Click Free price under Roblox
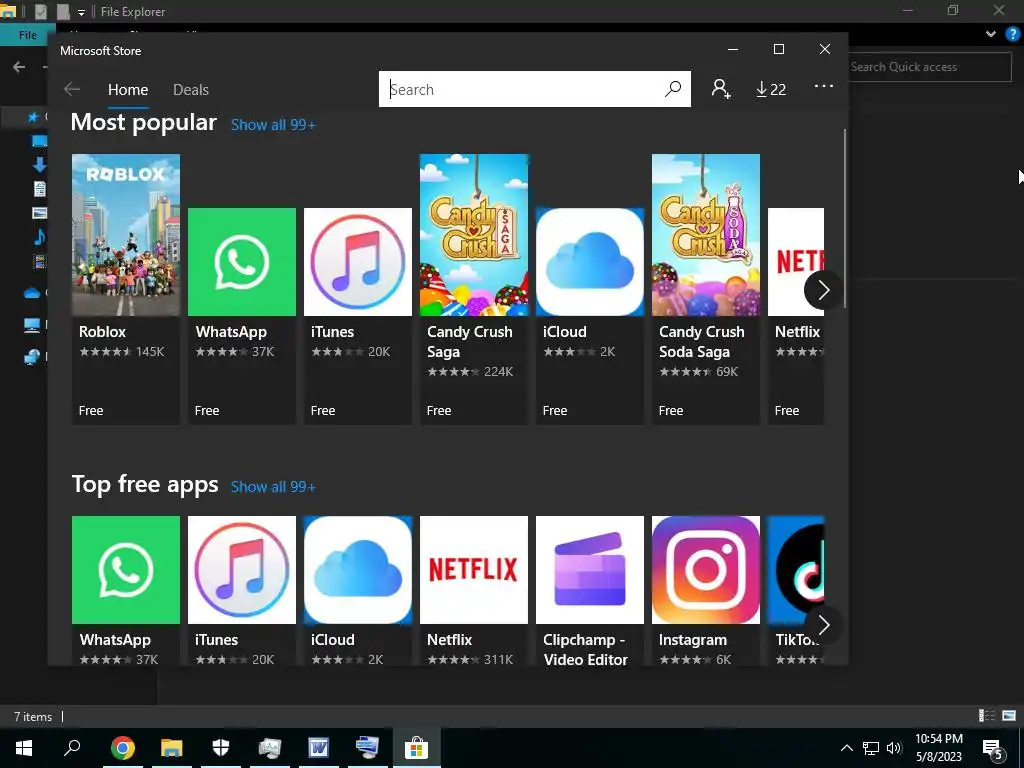This screenshot has height=768, width=1024. [91, 411]
